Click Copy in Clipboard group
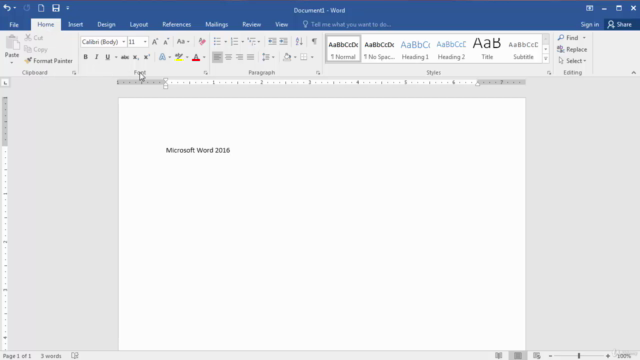 [36, 49]
